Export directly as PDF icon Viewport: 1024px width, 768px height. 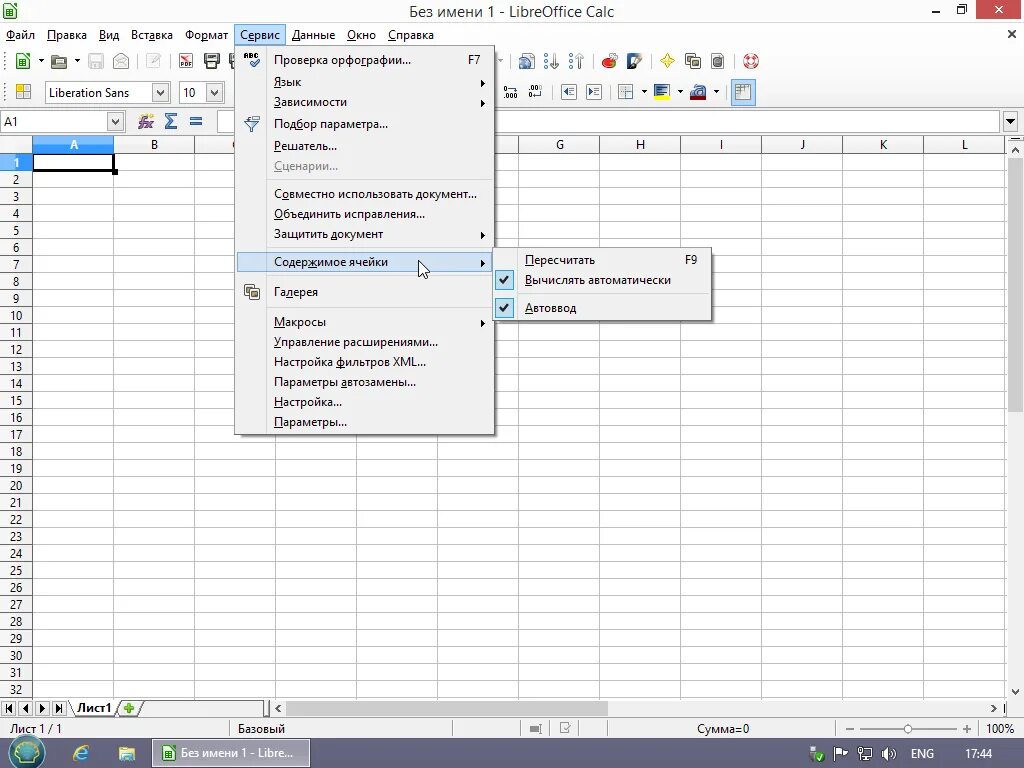click(x=186, y=61)
